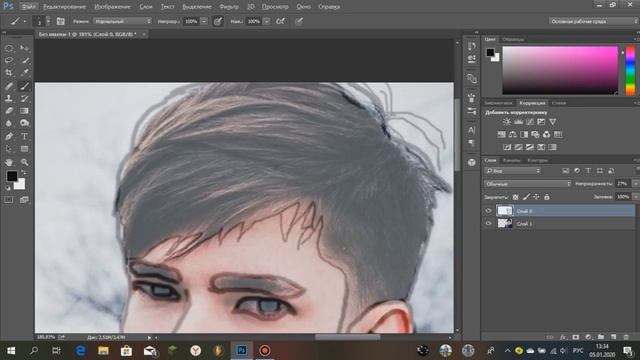Open Photoshop from the taskbar
Screen dimensions: 640x360
[242, 351]
